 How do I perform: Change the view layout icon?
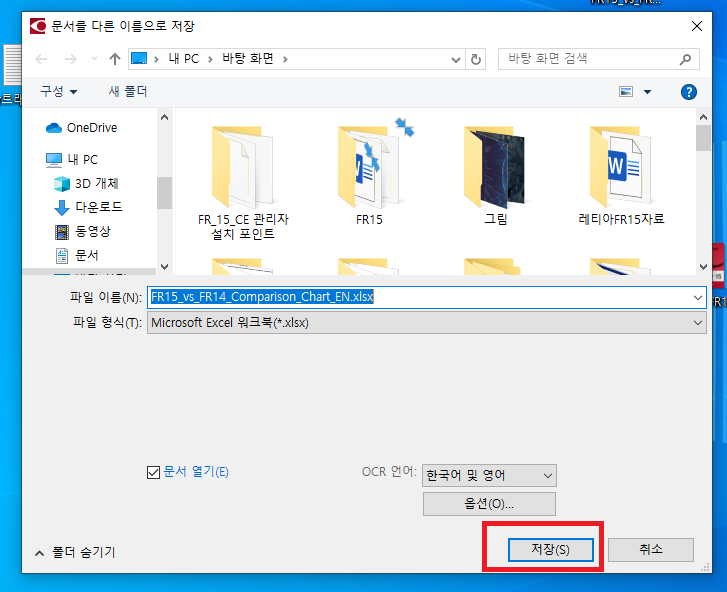coord(626,92)
